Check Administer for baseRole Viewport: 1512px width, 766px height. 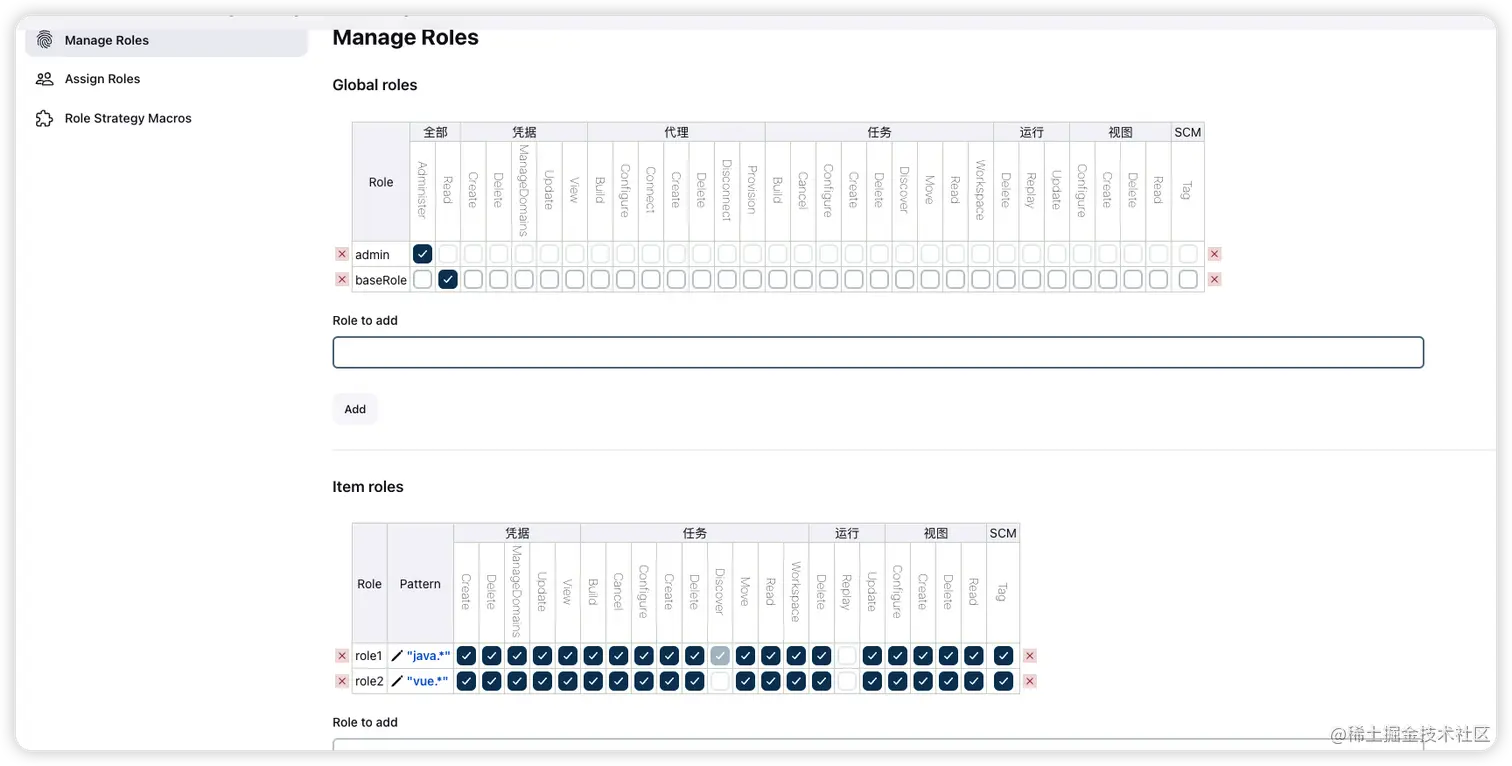(422, 280)
